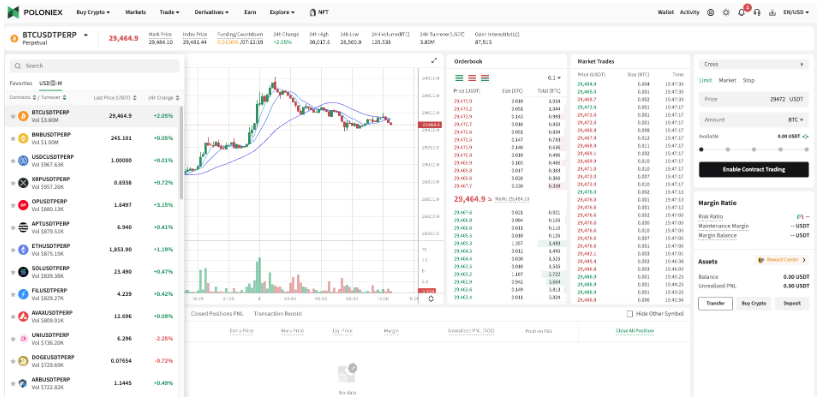Check Hide Other Symbol checkbox

[x=630, y=314]
